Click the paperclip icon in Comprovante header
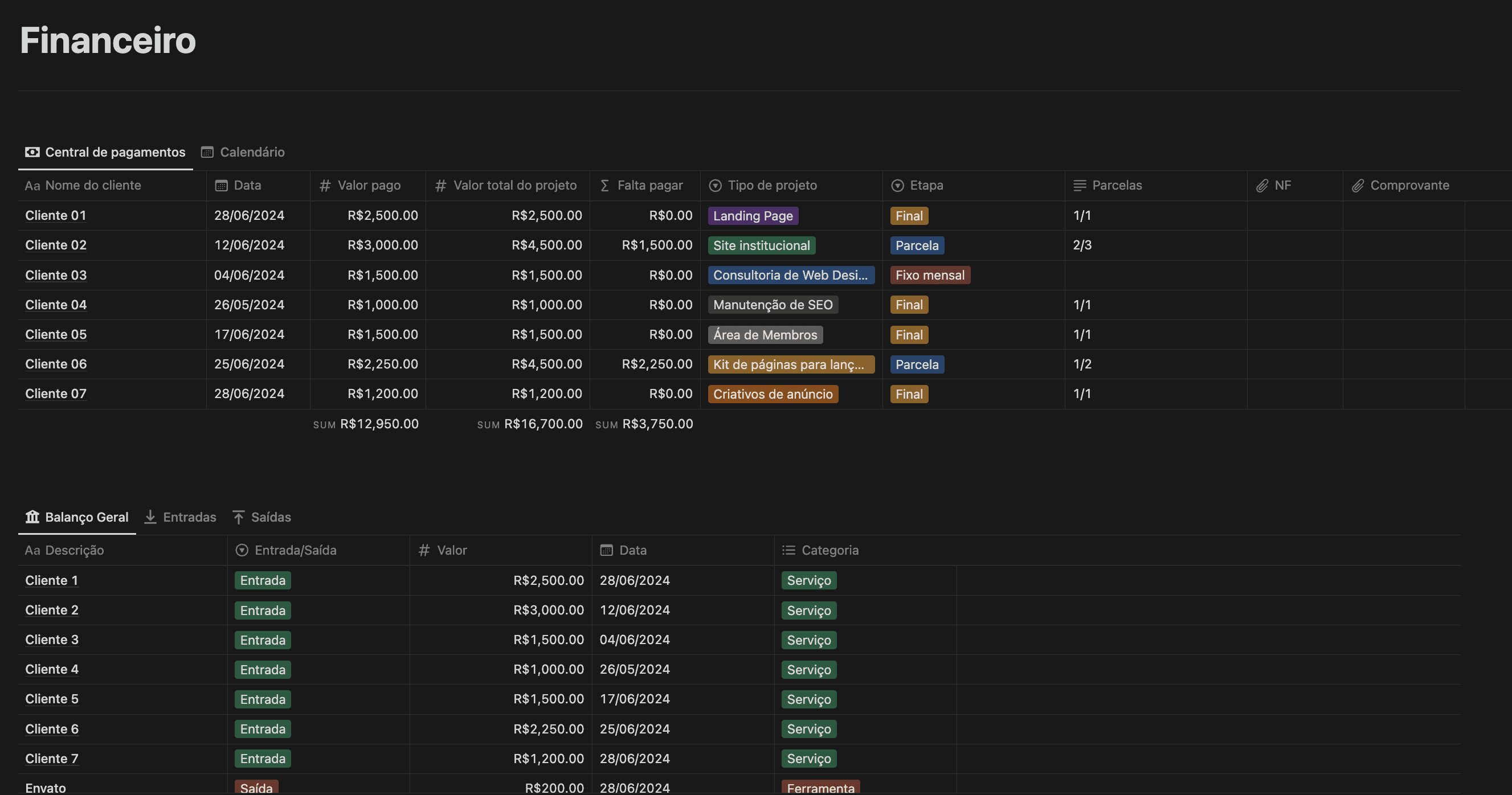Image resolution: width=1512 pixels, height=795 pixels. pos(1358,186)
